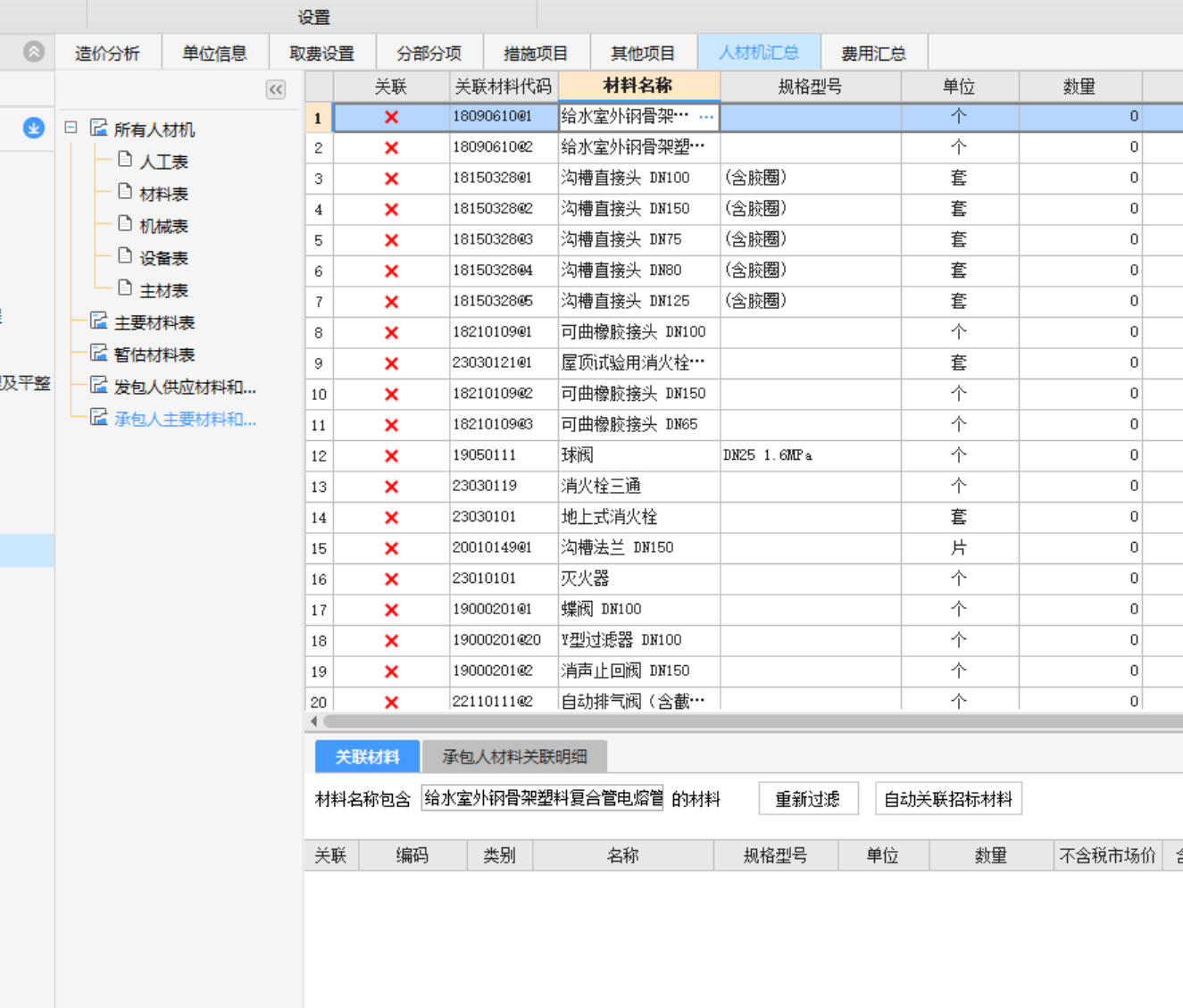Click the red X in the 消声止回阀 row
The height and width of the screenshot is (1008, 1183).
[x=391, y=671]
